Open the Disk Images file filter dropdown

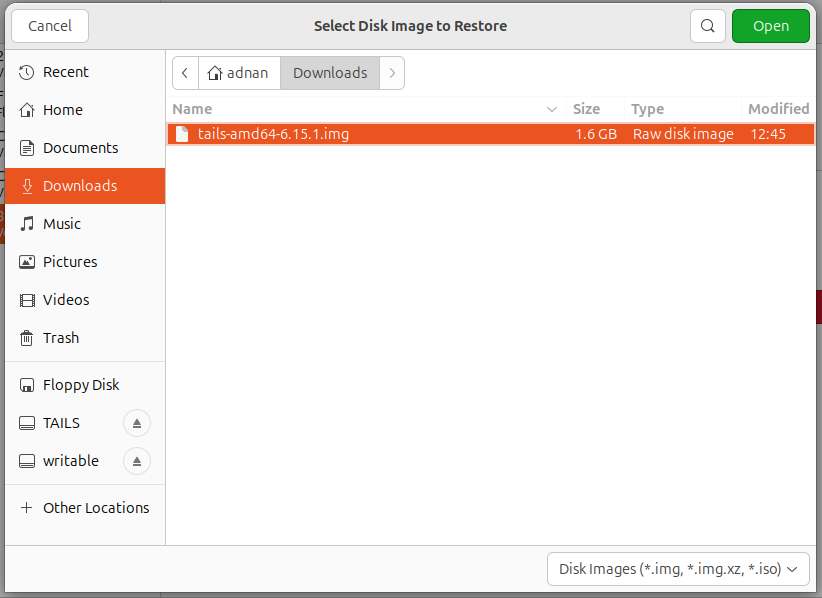[x=678, y=569]
